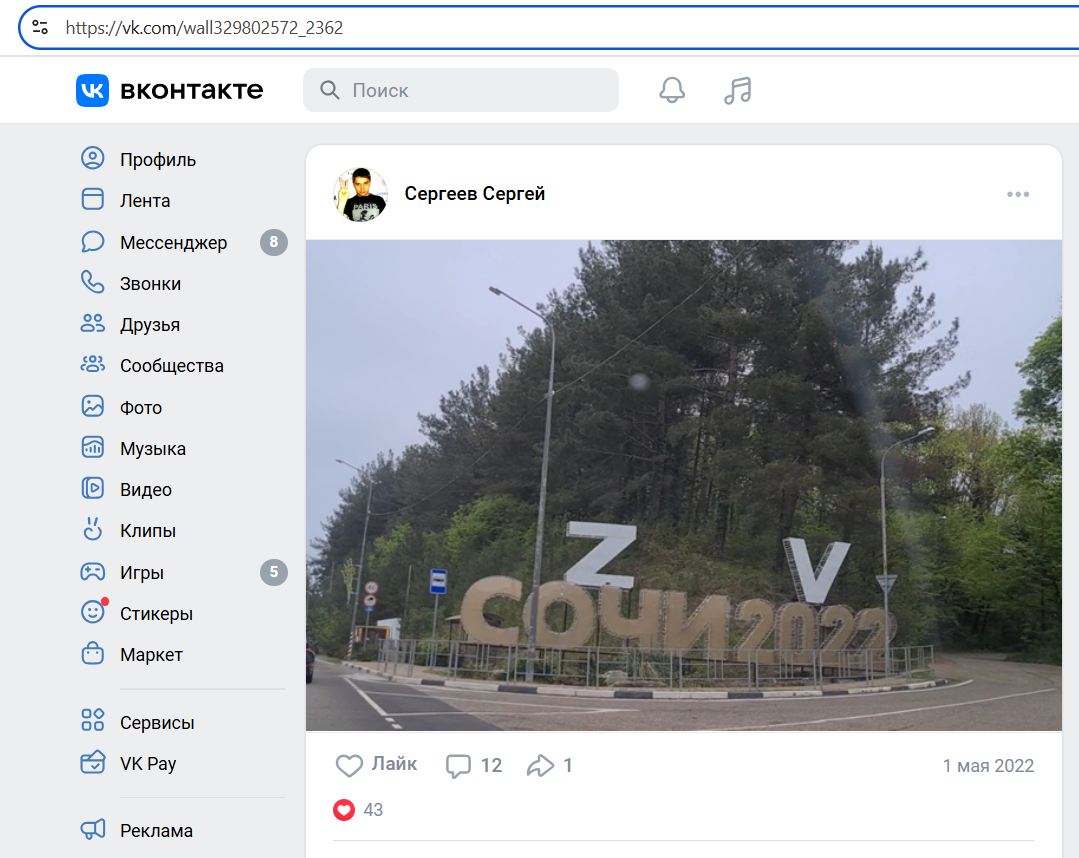Open the music note icon in header
The height and width of the screenshot is (858, 1079).
[737, 90]
